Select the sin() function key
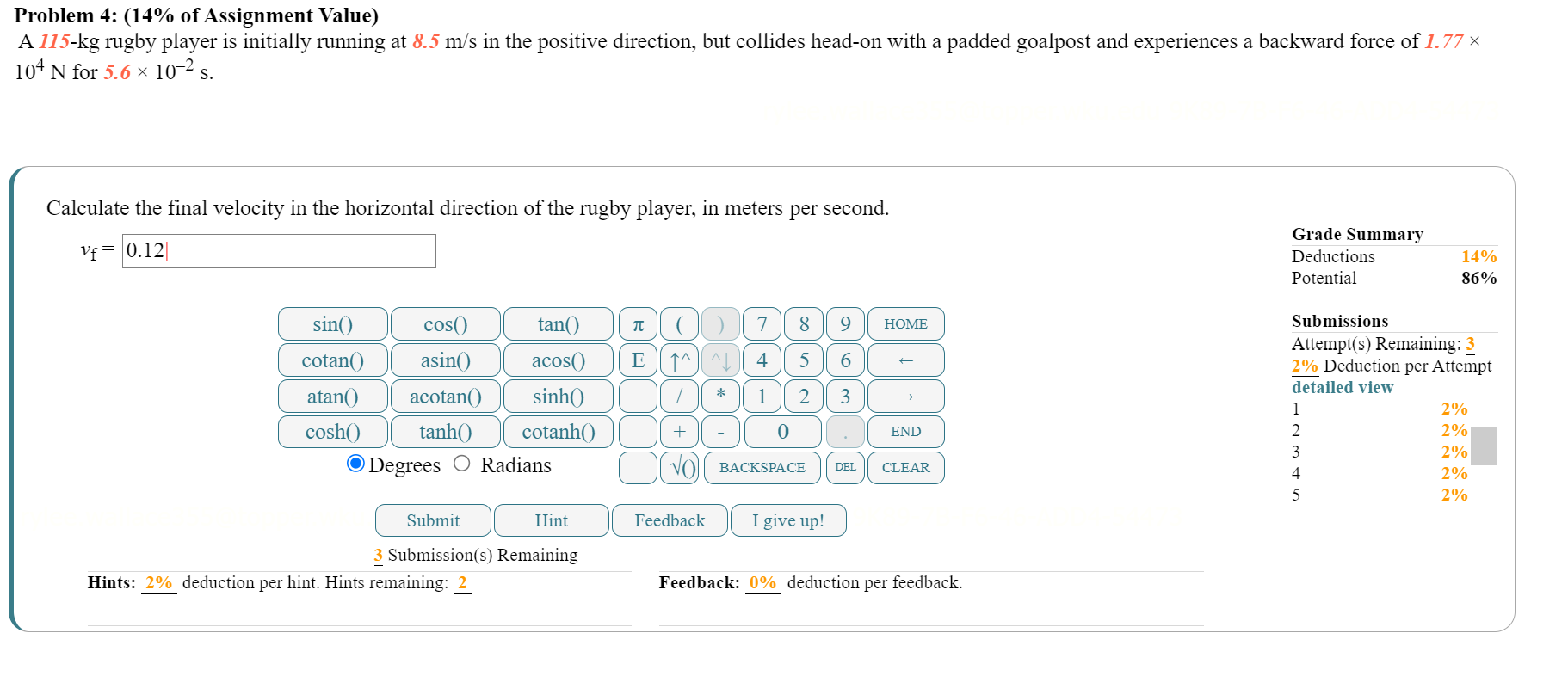 click(332, 323)
